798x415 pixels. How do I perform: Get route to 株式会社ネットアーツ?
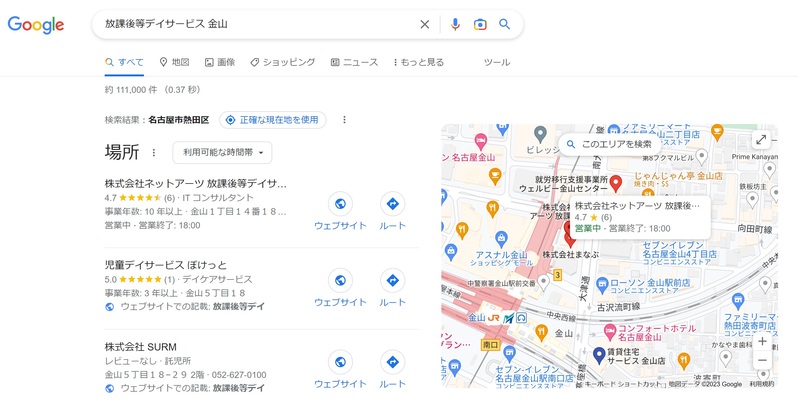[392, 211]
